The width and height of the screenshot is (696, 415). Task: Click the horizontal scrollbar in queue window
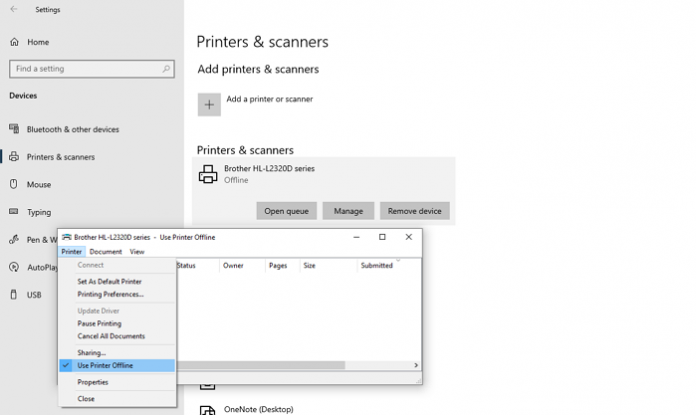click(x=261, y=365)
